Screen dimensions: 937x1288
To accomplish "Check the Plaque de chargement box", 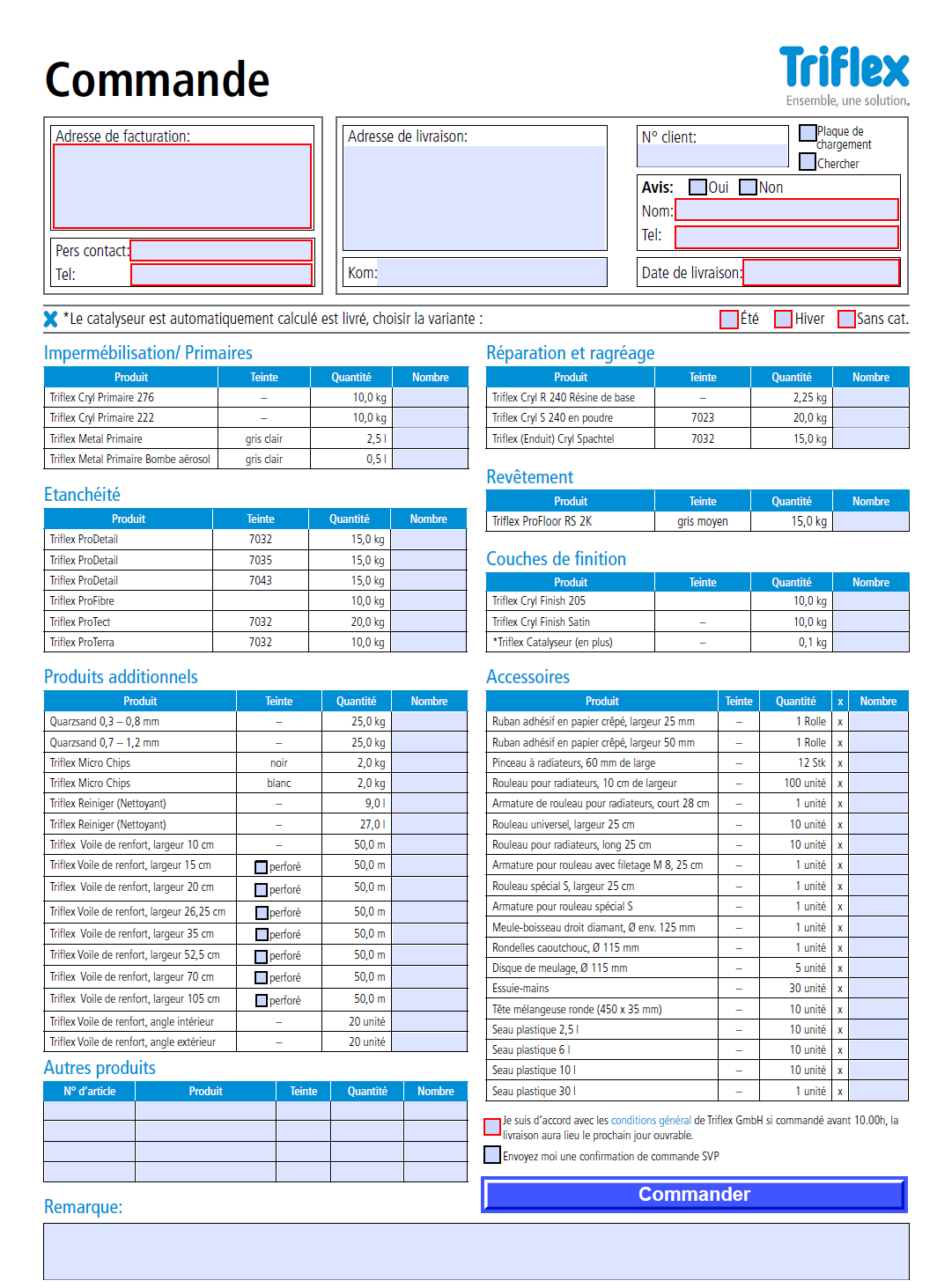I will [x=808, y=133].
